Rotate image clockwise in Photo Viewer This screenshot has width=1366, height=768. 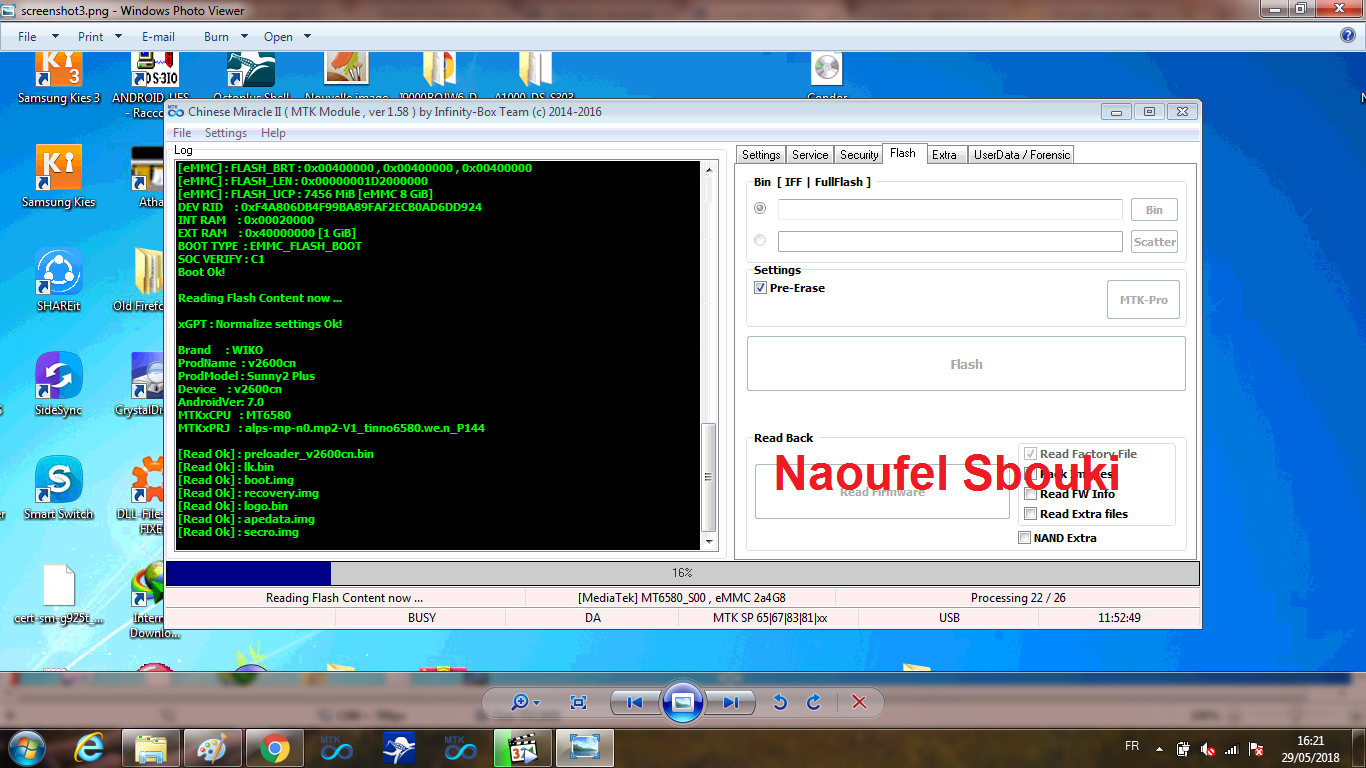814,703
